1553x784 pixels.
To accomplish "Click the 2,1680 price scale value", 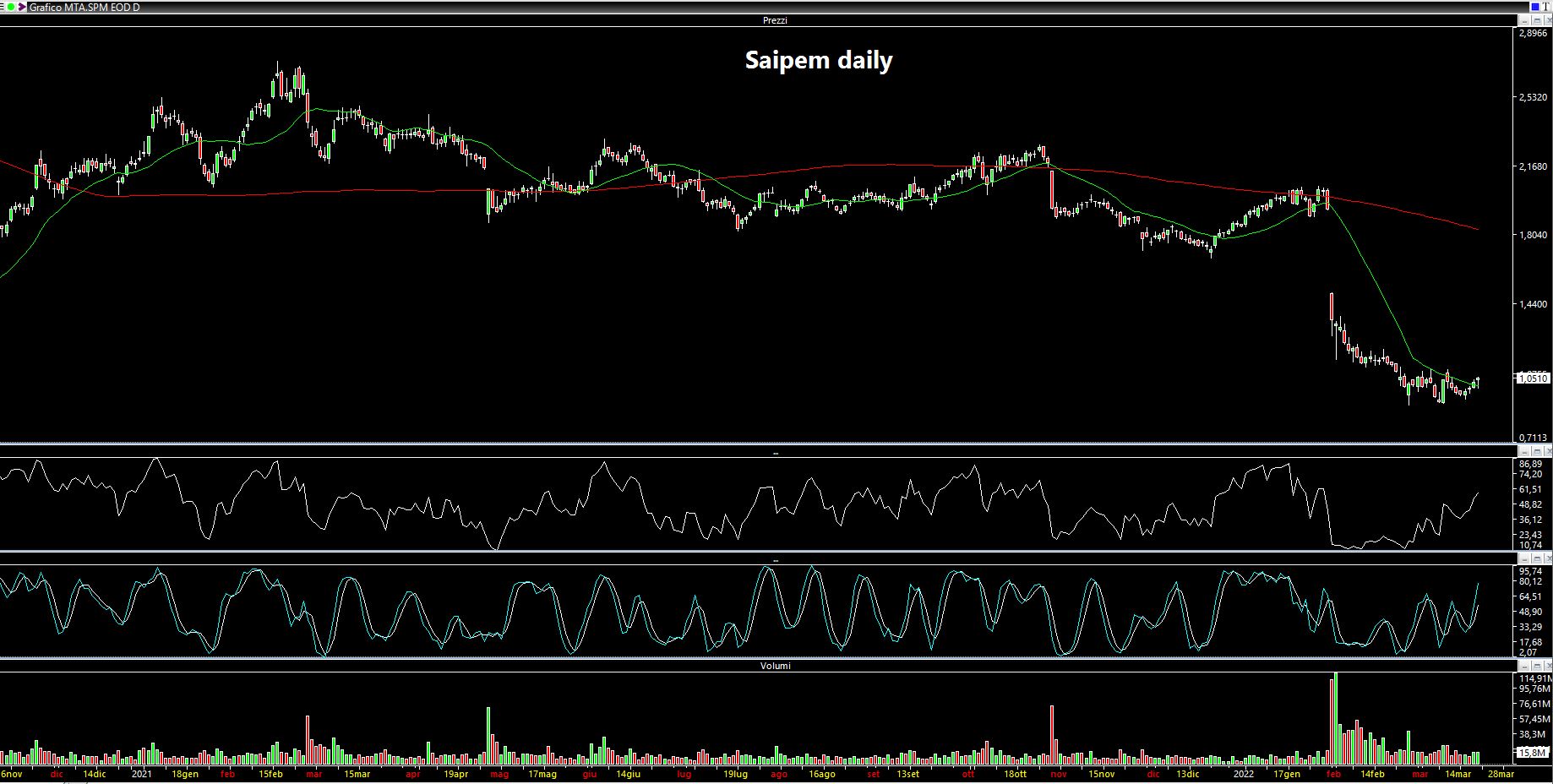I will point(1533,166).
